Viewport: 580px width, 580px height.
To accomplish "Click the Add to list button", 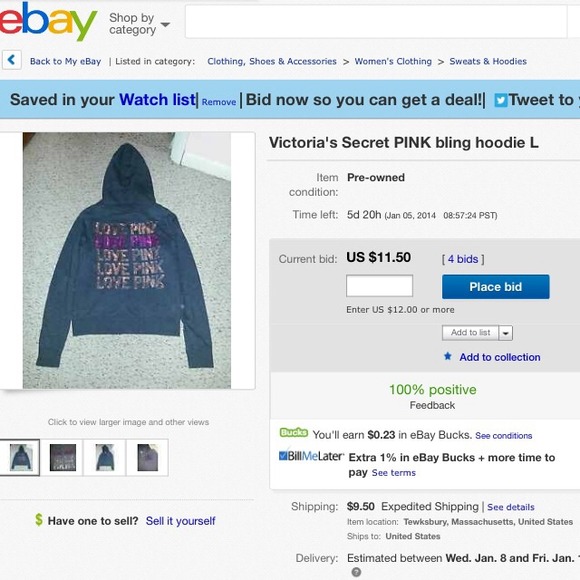I will point(471,333).
